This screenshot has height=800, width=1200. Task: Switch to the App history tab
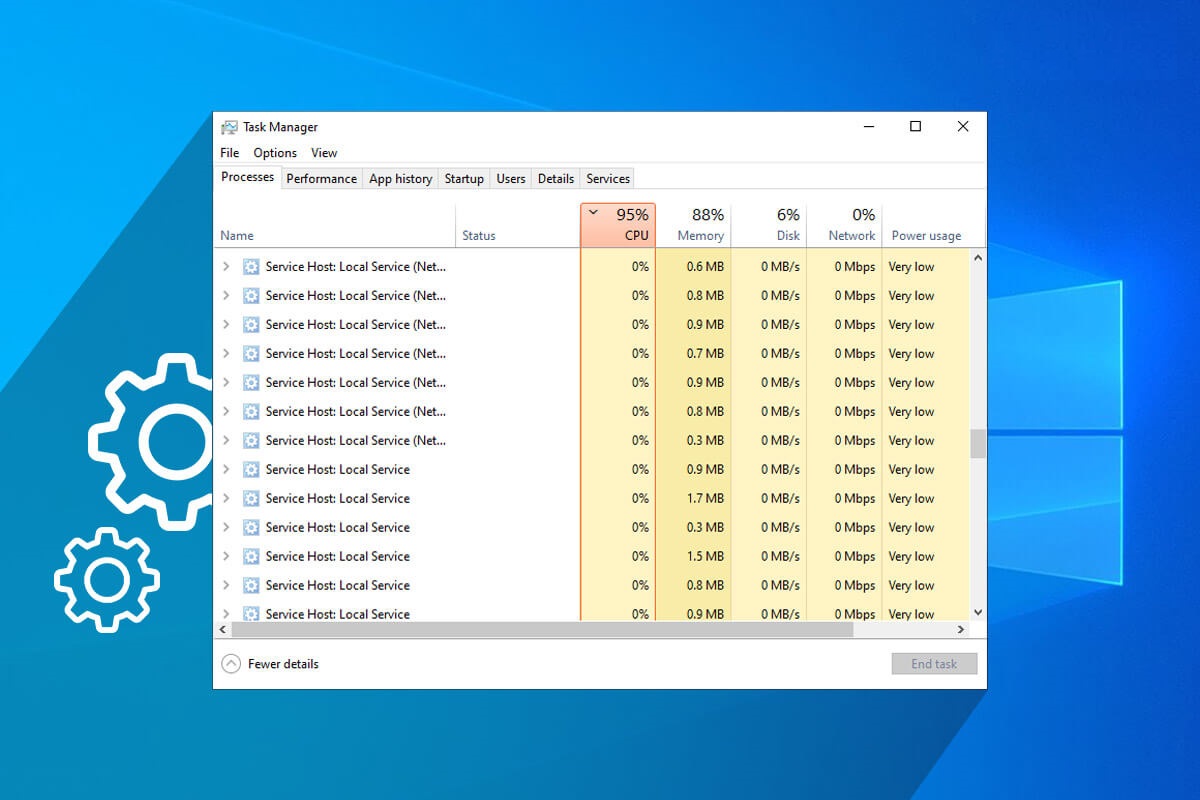(x=401, y=179)
